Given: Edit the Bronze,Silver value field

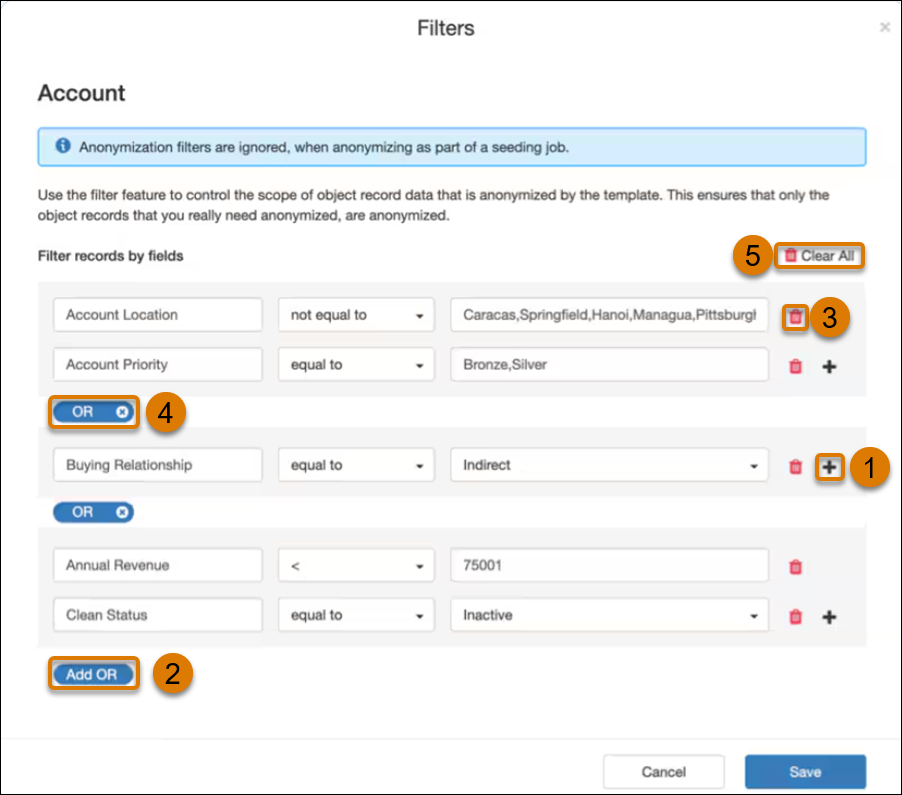Looking at the screenshot, I should coord(609,365).
